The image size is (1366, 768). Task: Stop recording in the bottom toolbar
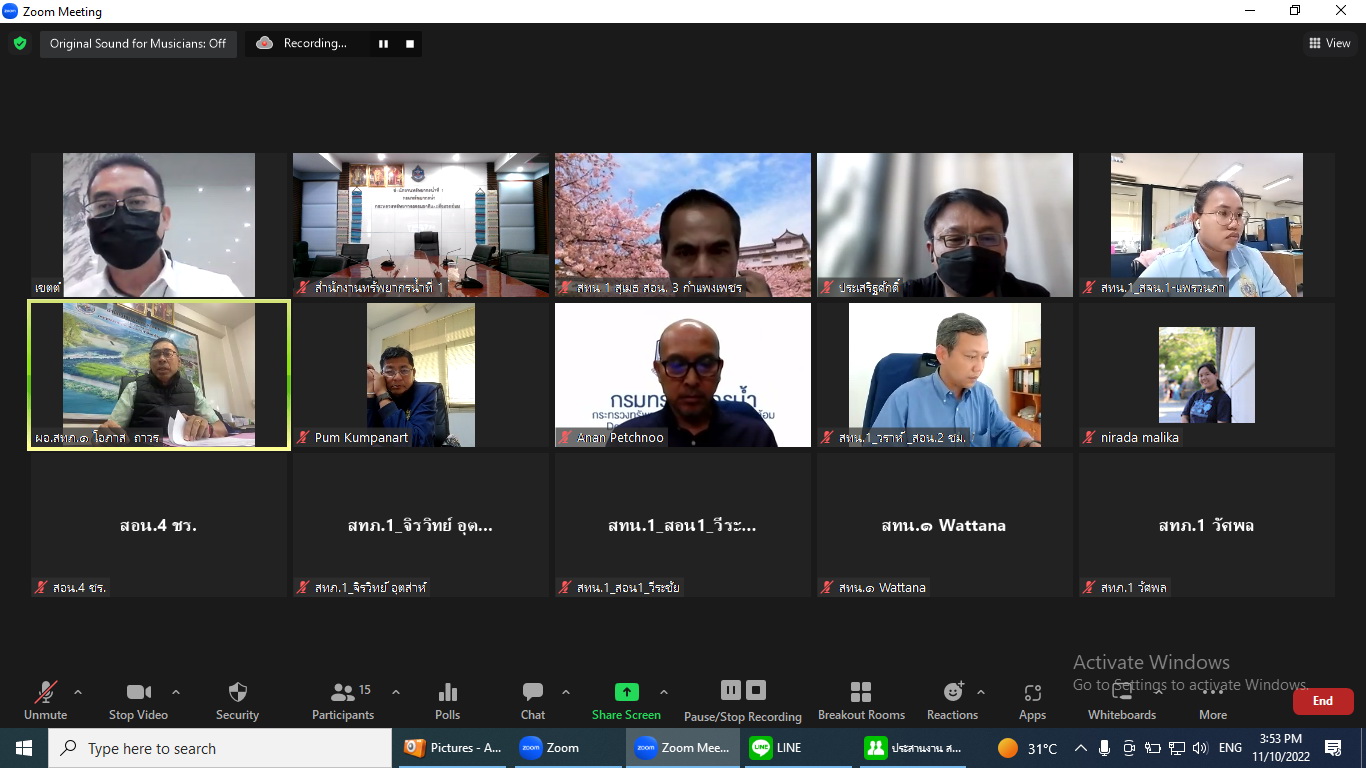(756, 690)
